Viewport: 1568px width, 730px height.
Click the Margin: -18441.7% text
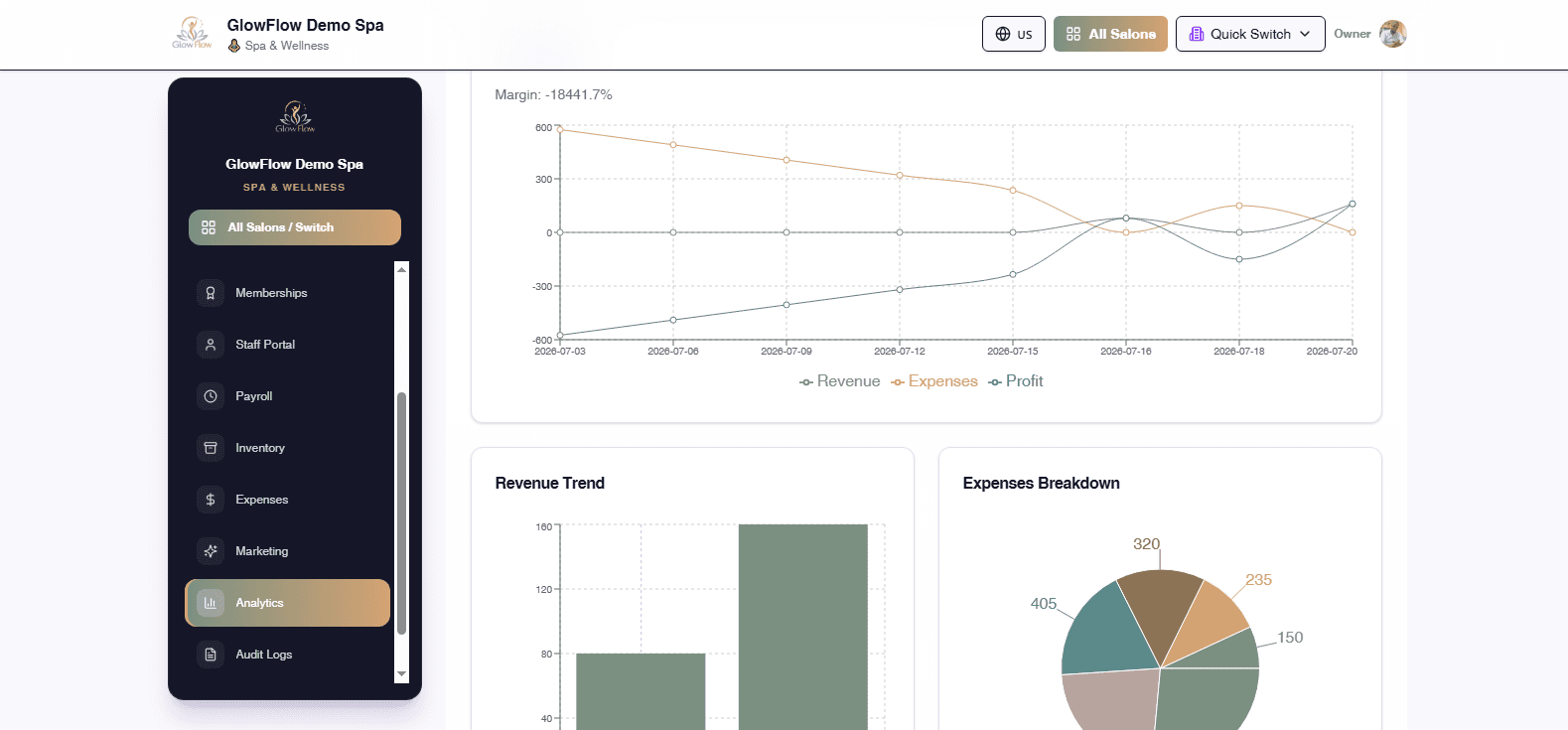(553, 95)
